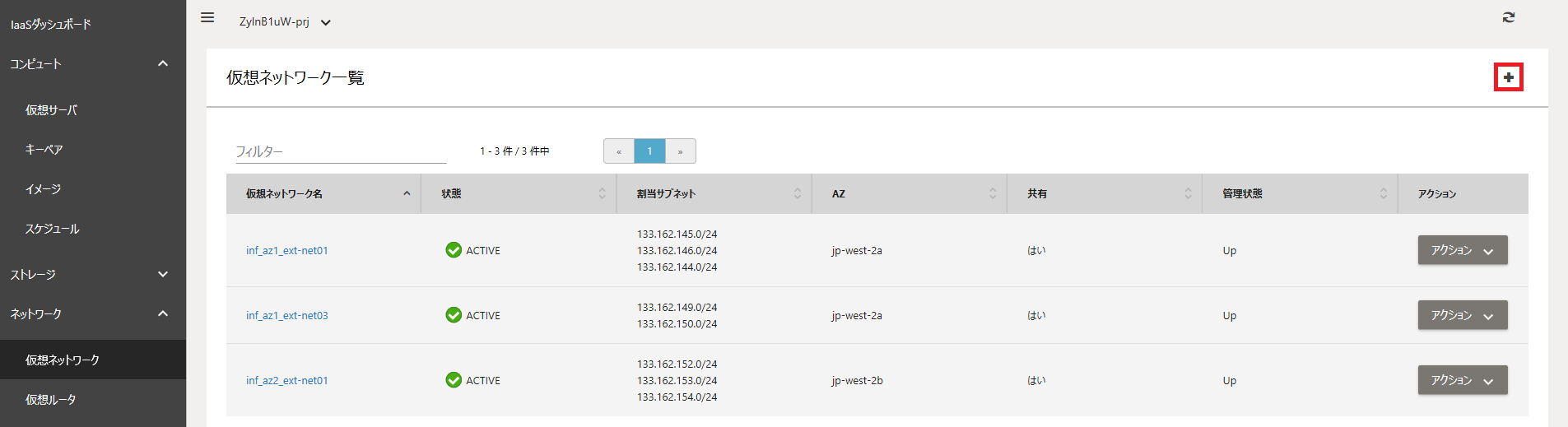Viewport: 1568px width, 427px height.
Task: Click subnet 133.162.154.0/24
Action: [x=677, y=397]
